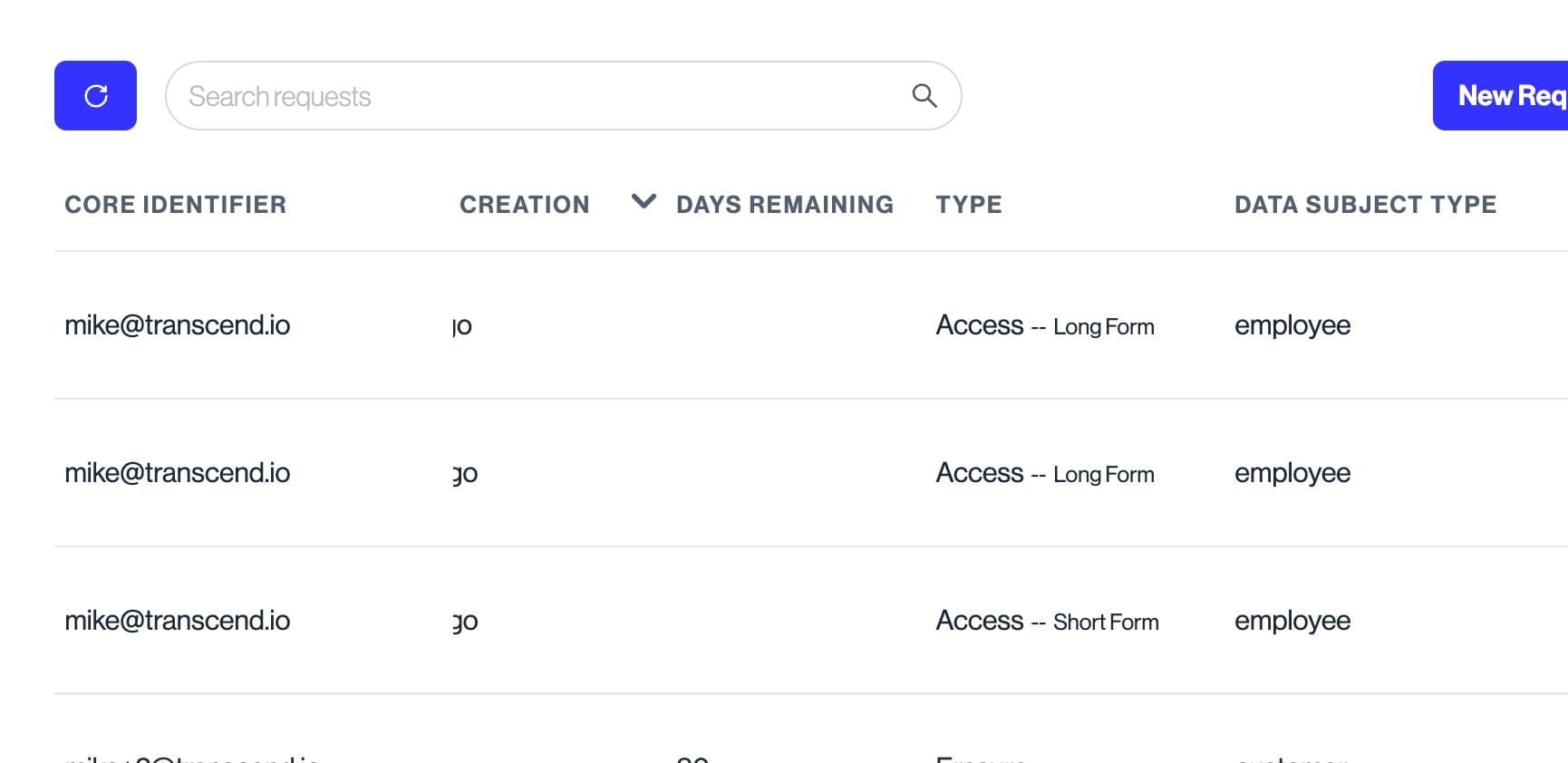Screen dimensions: 1568x763
Task: Click the third row's employee subject type
Action: click(1292, 621)
